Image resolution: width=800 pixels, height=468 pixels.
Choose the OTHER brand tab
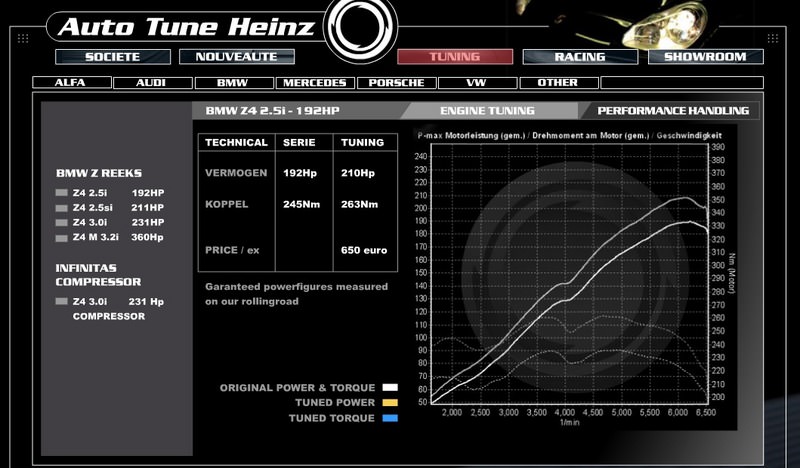[559, 83]
